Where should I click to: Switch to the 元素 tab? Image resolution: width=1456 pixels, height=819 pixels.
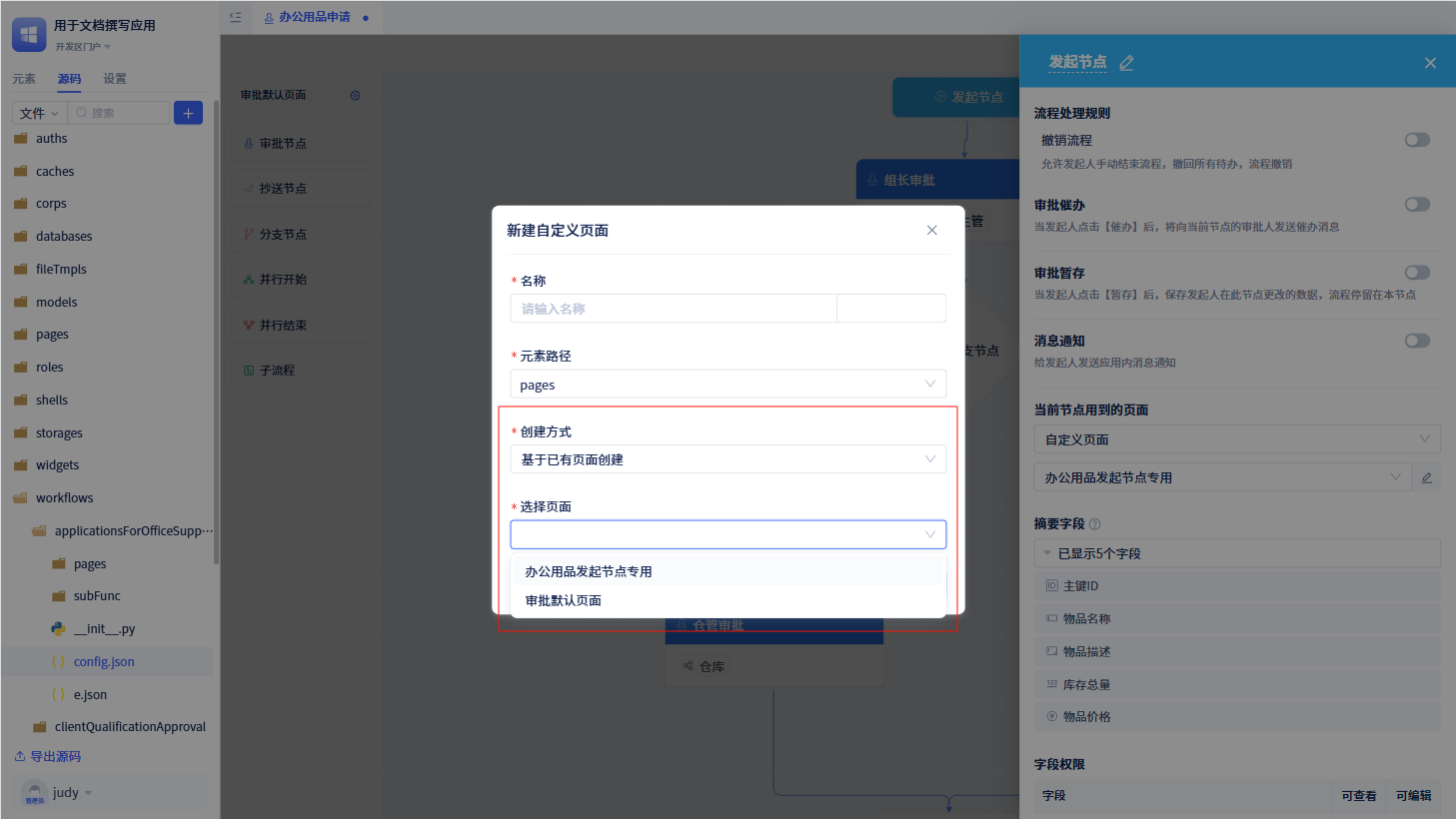[x=24, y=79]
